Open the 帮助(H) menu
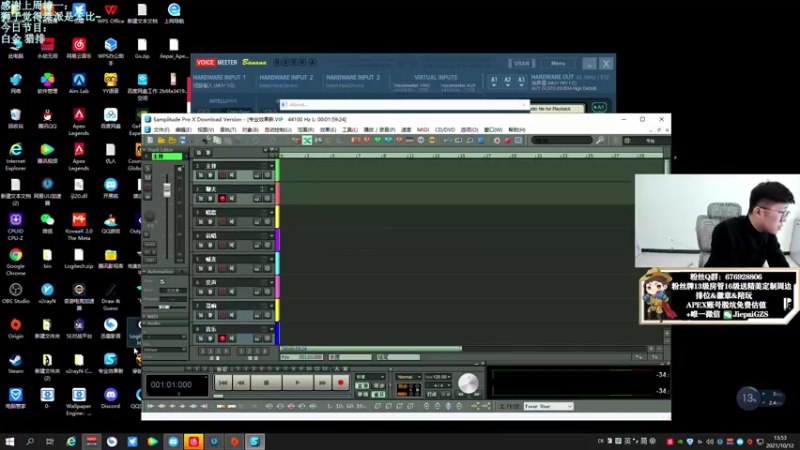The height and width of the screenshot is (450, 800). 517,130
